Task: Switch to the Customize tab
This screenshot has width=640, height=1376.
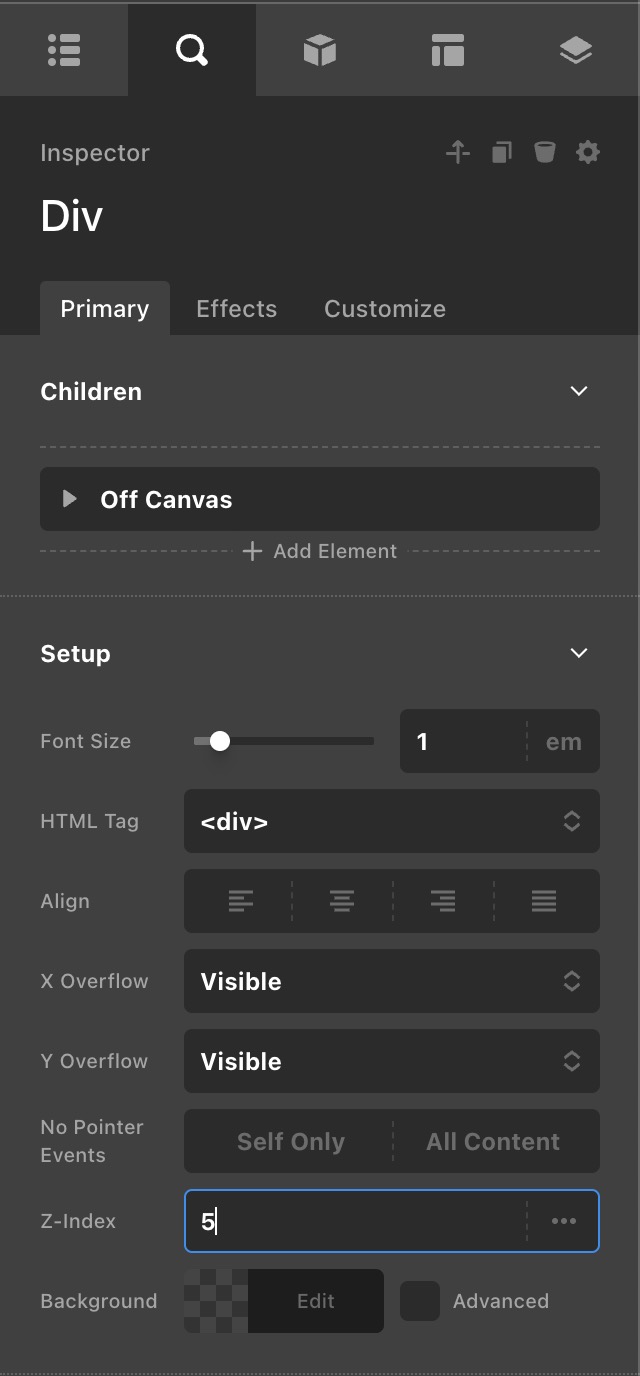Action: click(x=385, y=308)
